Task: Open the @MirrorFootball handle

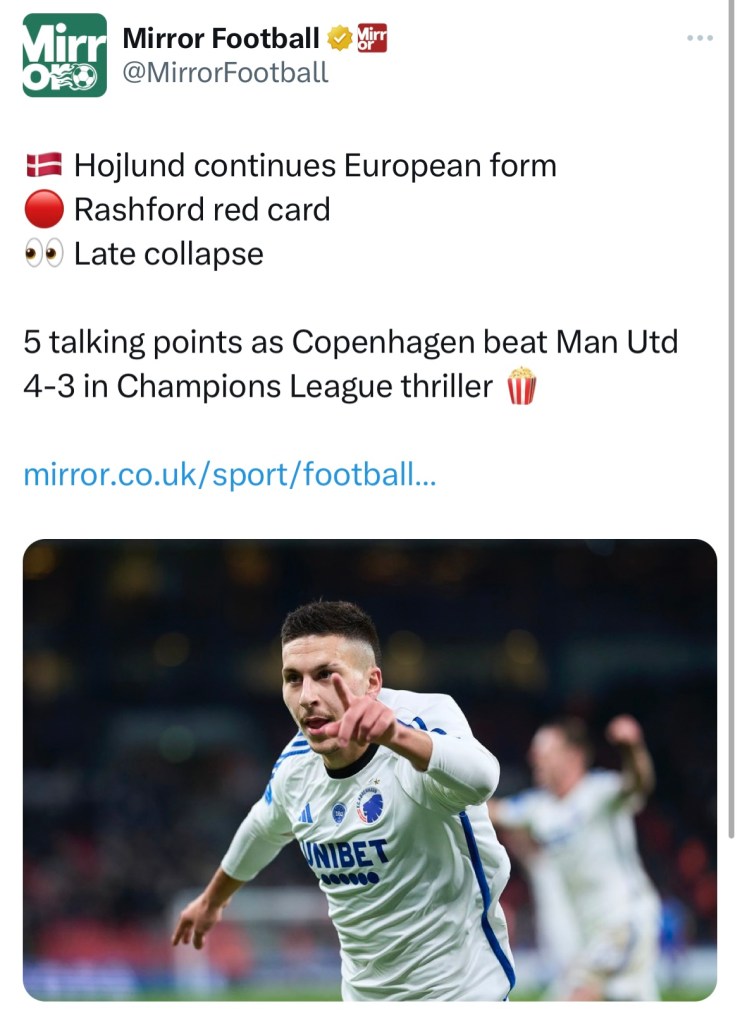Action: click(225, 72)
